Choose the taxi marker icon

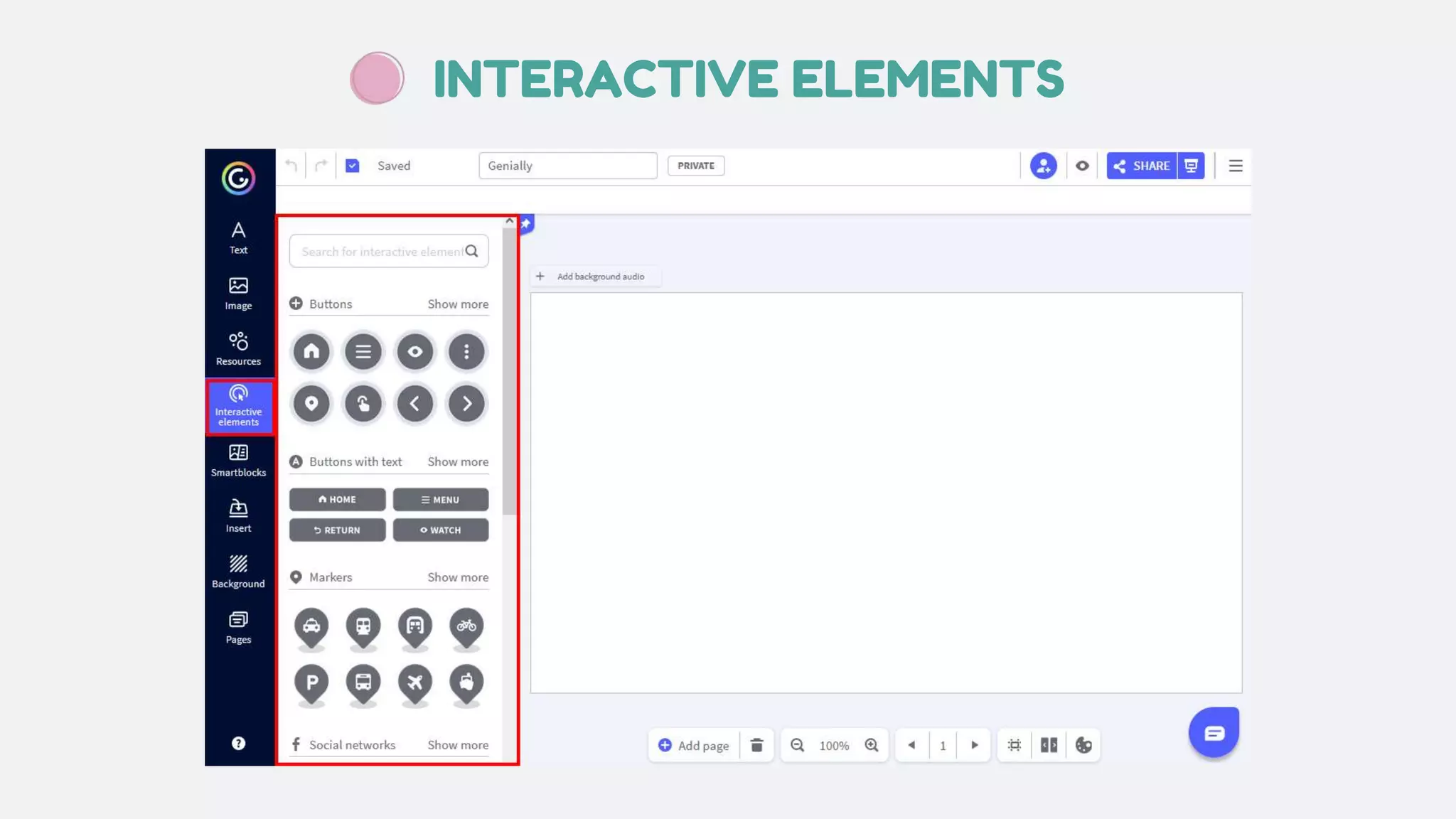[311, 626]
